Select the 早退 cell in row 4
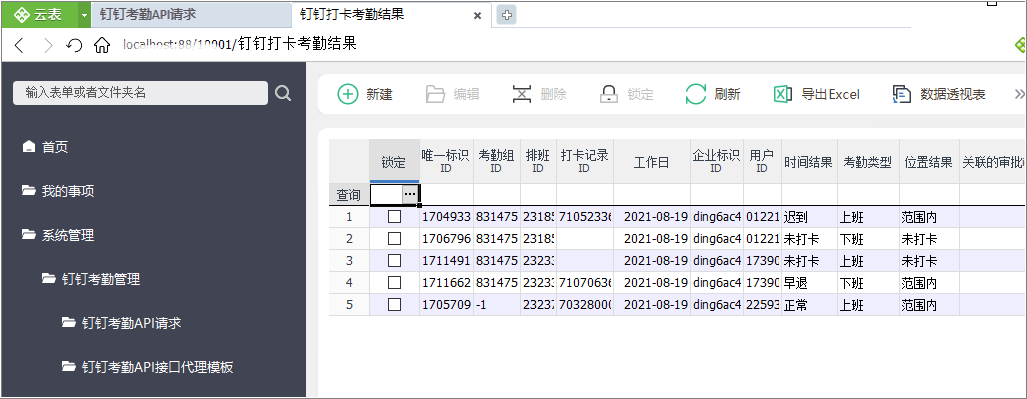Viewport: 1027px width, 399px height. click(809, 283)
